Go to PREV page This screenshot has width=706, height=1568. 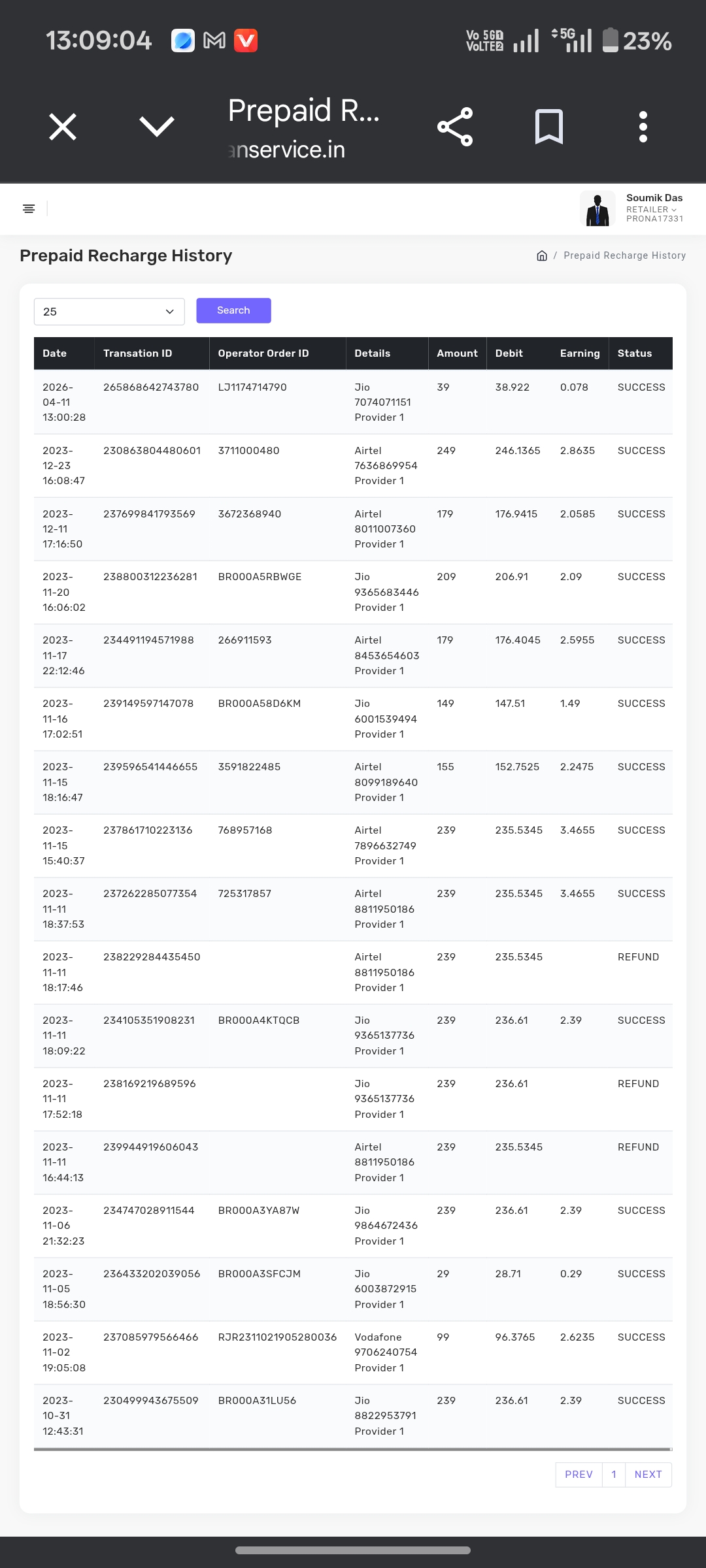coord(579,1475)
